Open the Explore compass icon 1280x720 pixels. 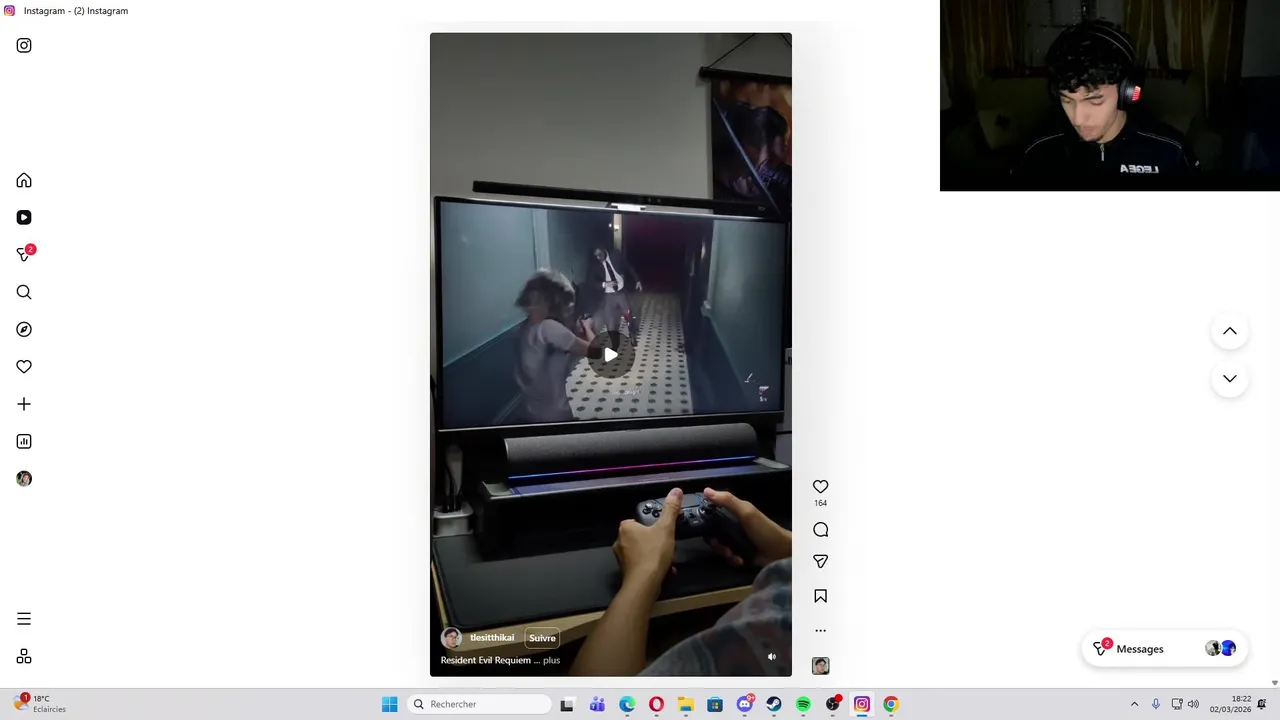pos(24,329)
